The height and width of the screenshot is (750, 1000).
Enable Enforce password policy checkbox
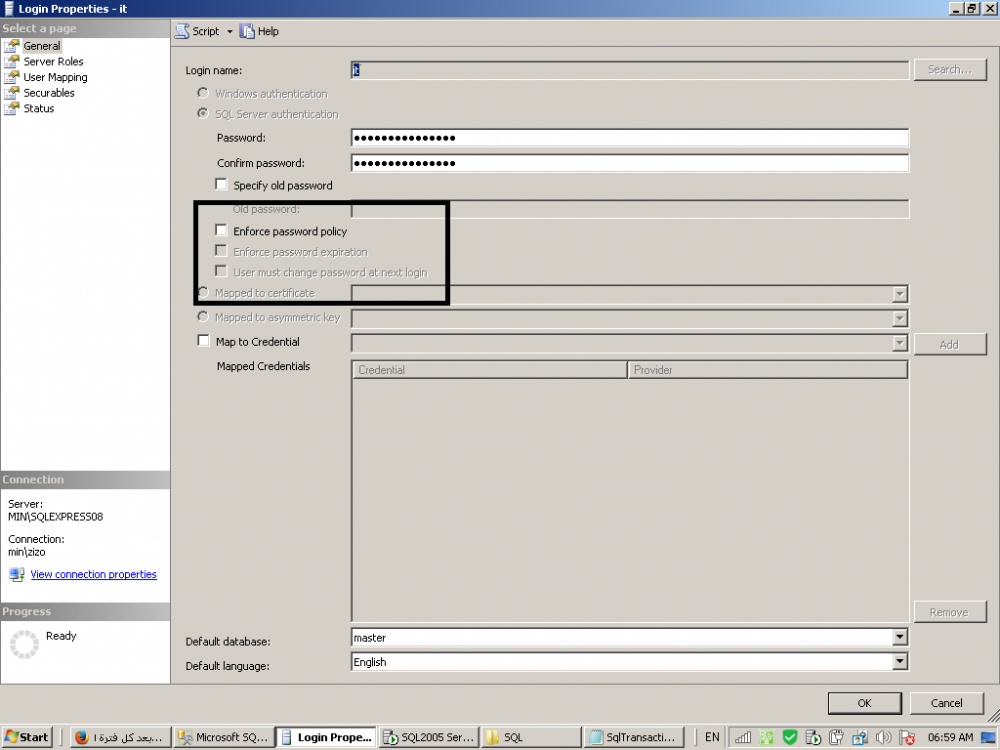tap(221, 230)
